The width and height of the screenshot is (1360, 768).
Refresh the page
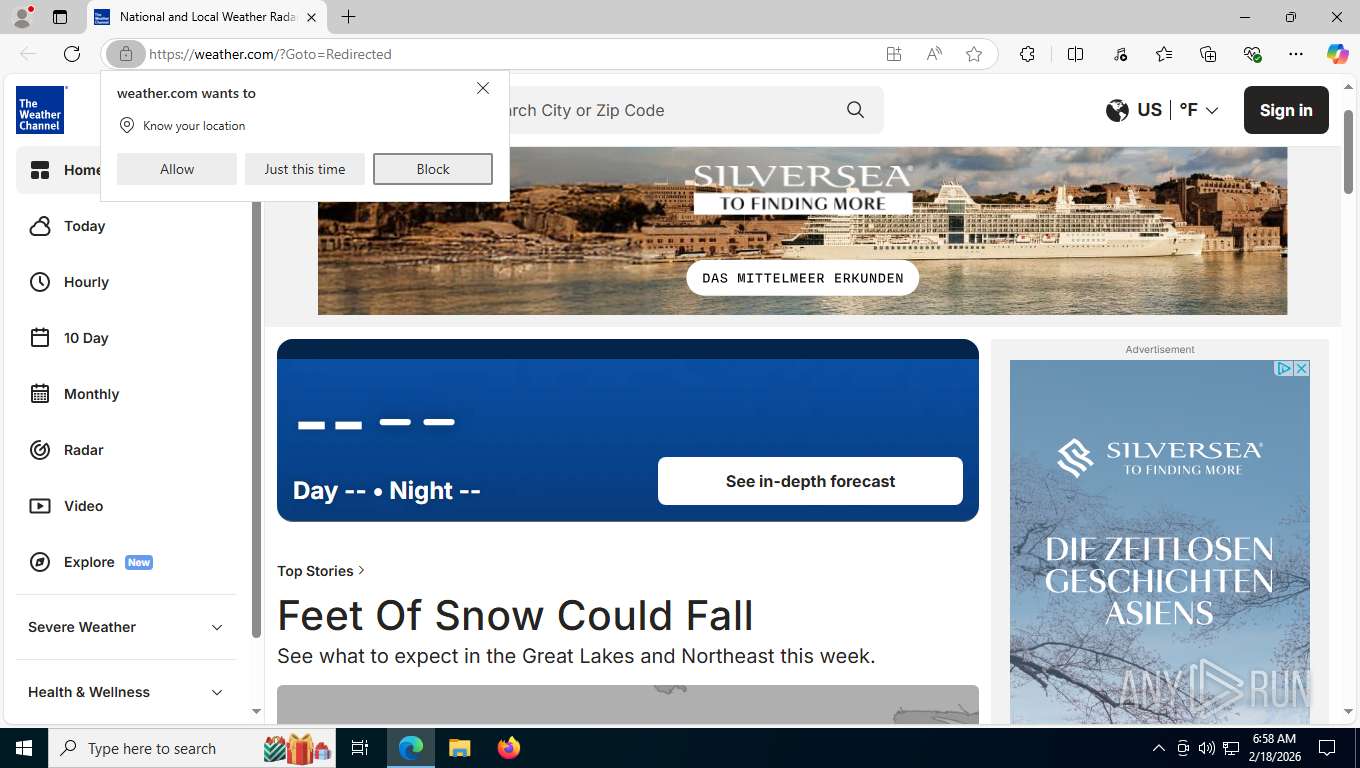pyautogui.click(x=72, y=54)
